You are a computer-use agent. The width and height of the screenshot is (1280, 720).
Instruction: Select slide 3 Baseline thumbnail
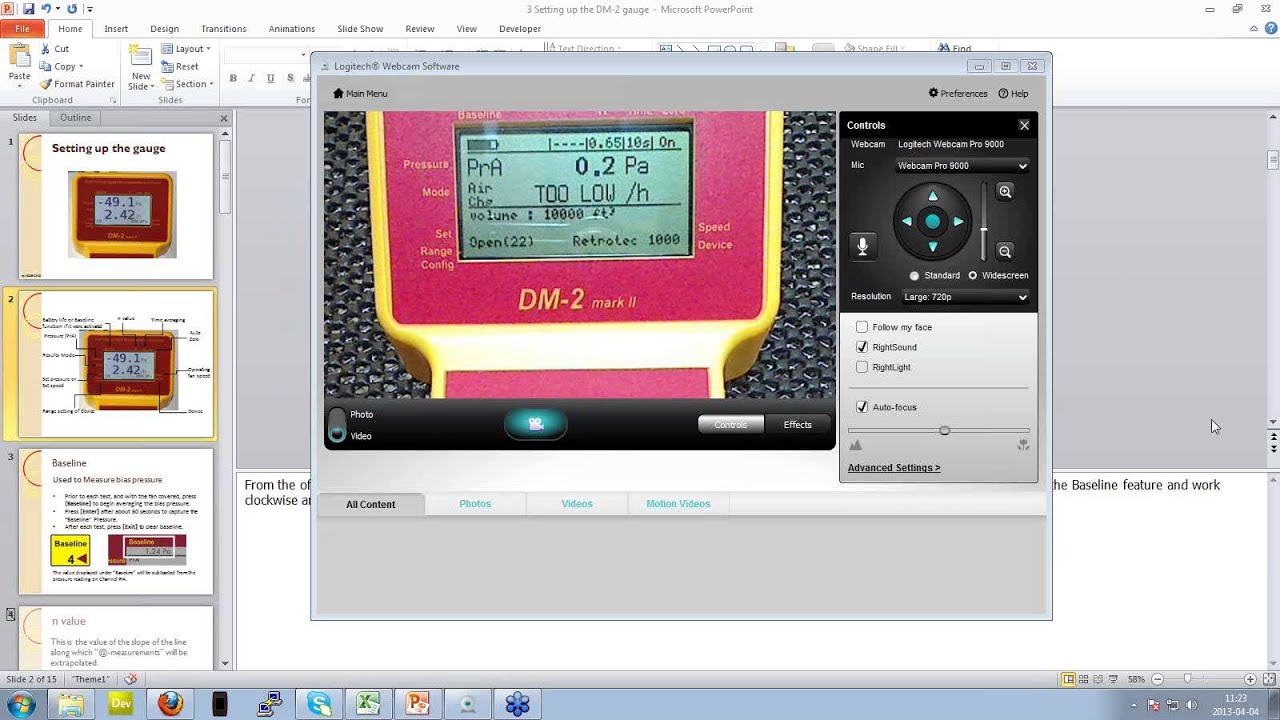pos(116,521)
